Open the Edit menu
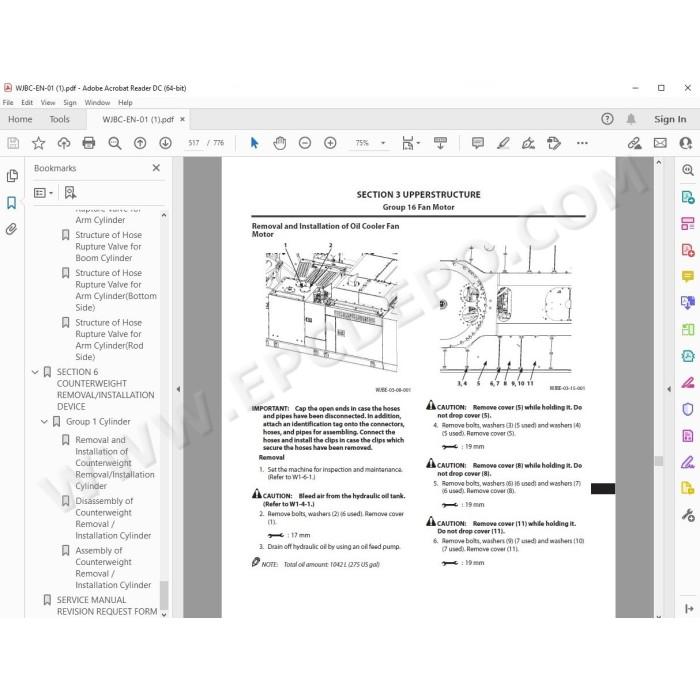Viewport: 700px width, 700px height. 27,103
